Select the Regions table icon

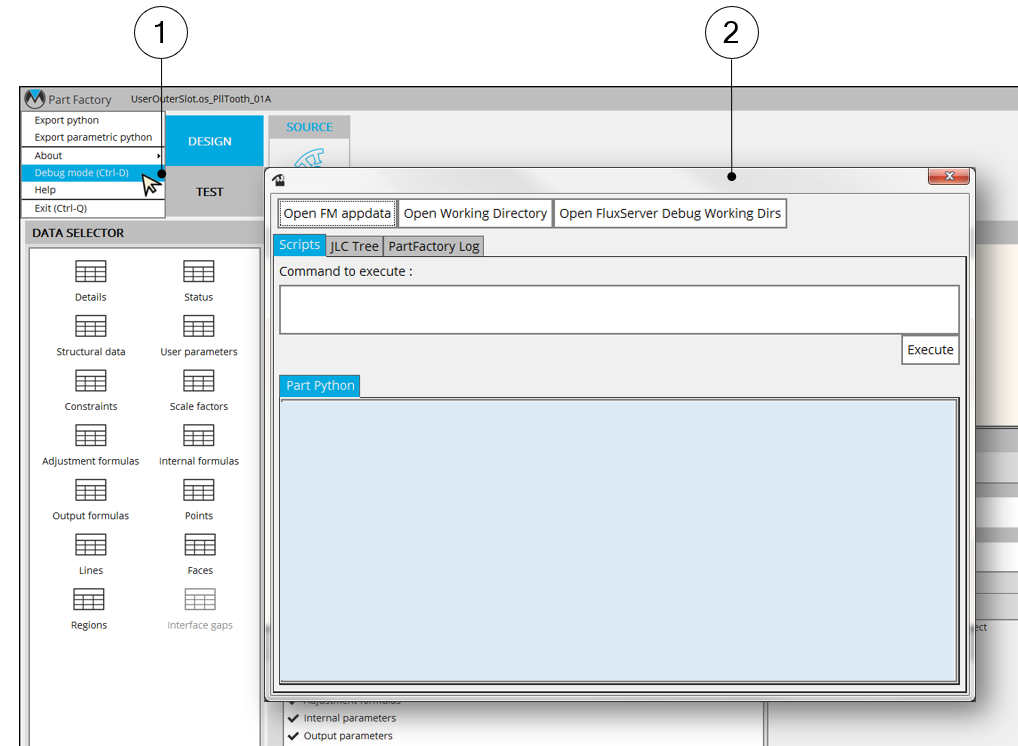89,600
